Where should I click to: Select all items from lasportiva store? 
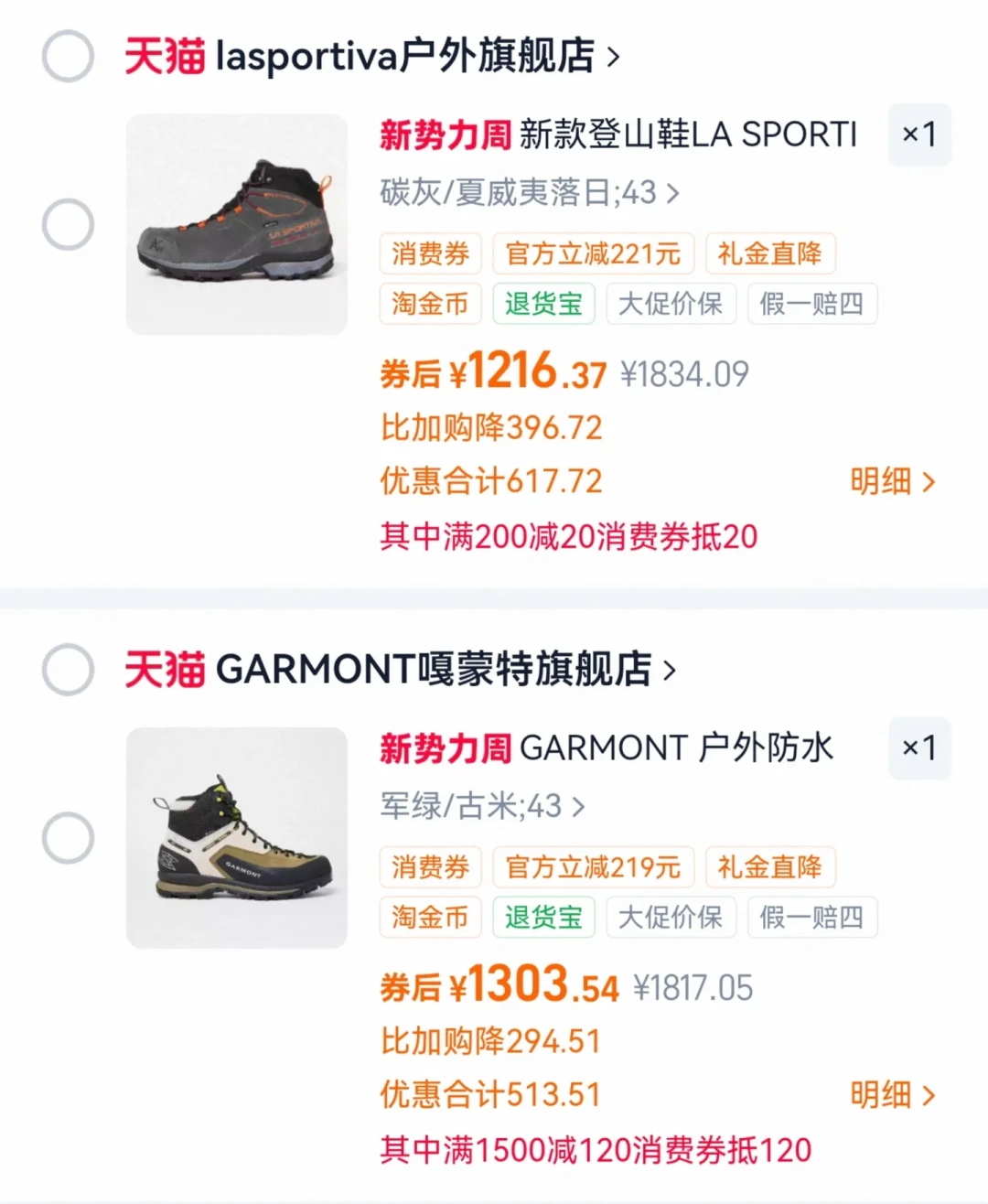[69, 56]
